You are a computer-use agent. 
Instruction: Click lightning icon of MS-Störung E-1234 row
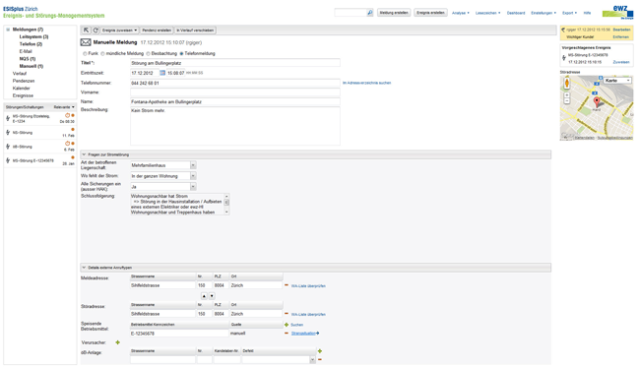(x=8, y=118)
